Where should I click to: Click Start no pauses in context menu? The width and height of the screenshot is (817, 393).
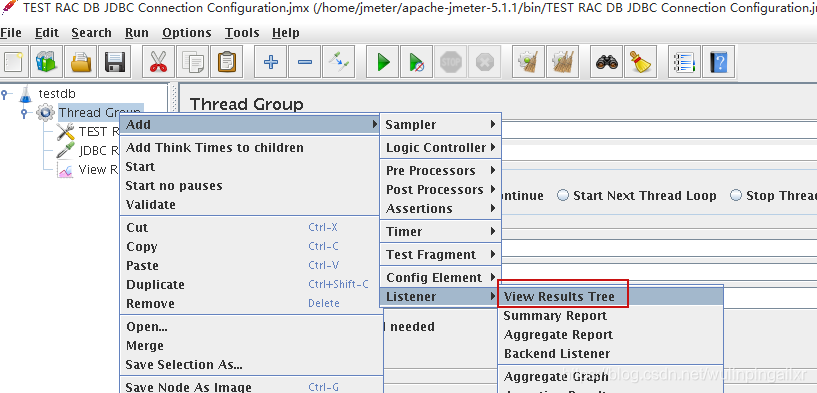click(x=250, y=186)
